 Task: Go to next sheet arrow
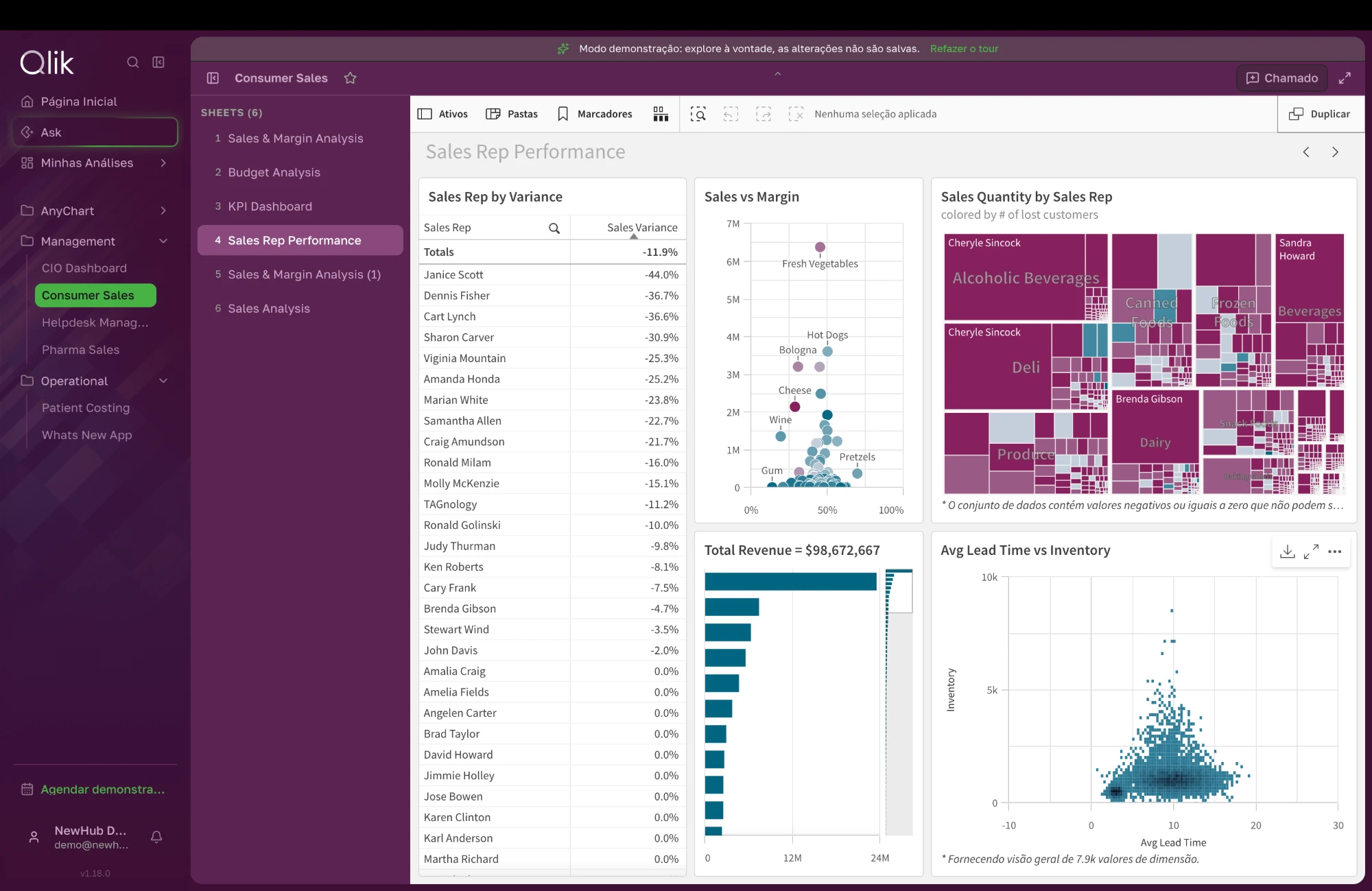(1335, 152)
